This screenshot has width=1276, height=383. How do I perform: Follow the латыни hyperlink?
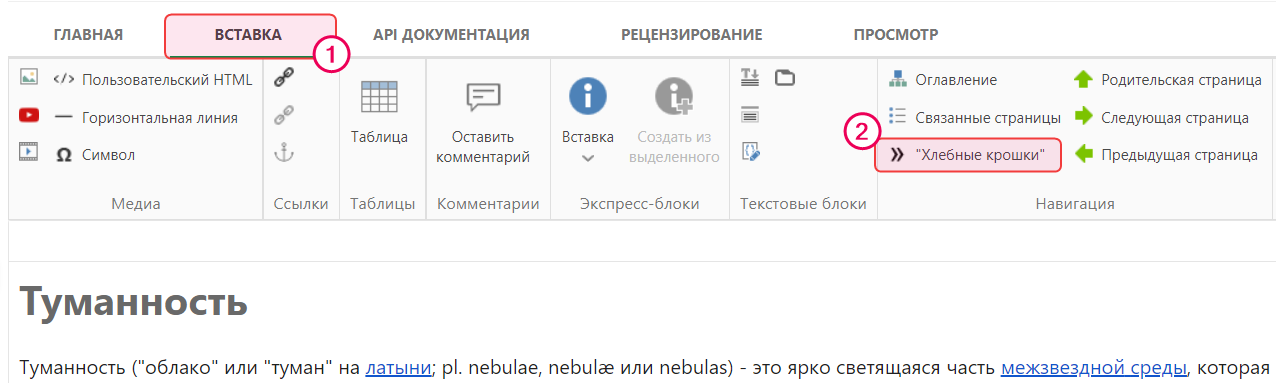(397, 367)
